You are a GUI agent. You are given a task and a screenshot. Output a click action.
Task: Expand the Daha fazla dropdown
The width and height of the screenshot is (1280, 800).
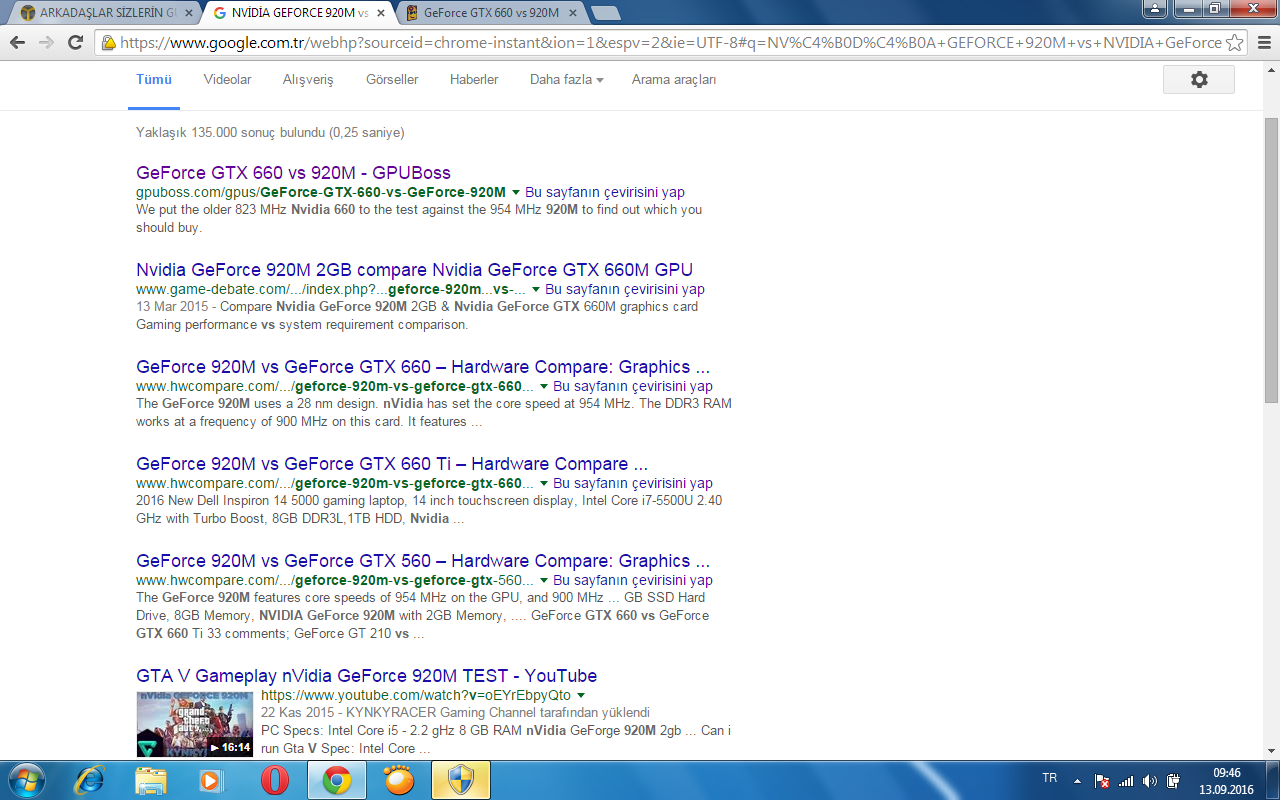click(566, 80)
